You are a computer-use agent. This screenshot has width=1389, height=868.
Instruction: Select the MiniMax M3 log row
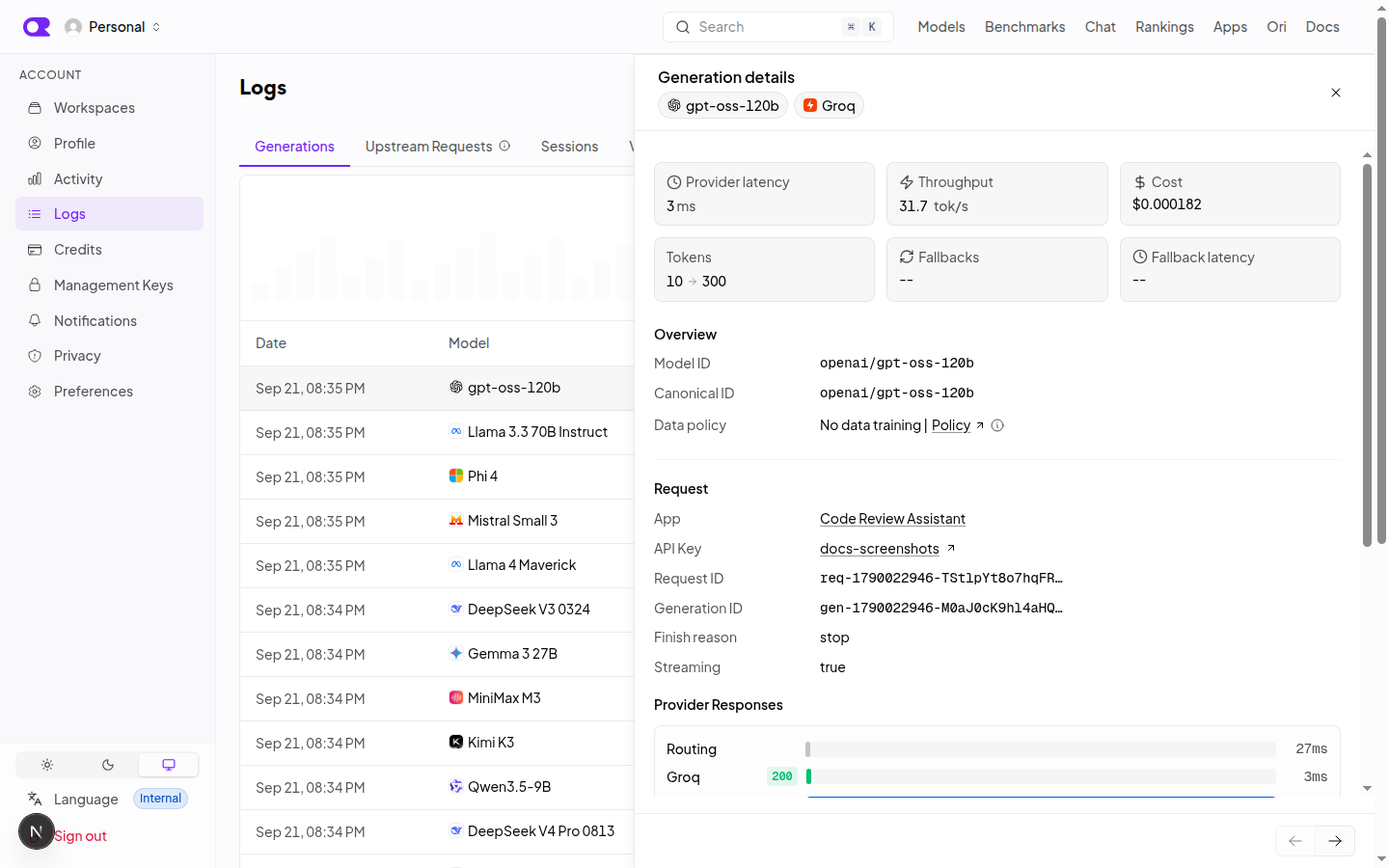pos(437,698)
